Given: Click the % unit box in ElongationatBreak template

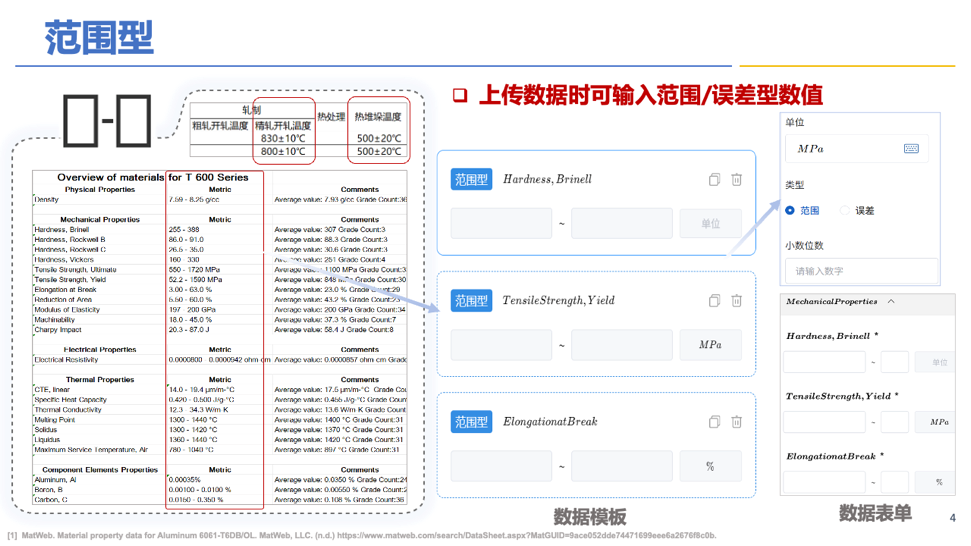Looking at the screenshot, I should (709, 466).
